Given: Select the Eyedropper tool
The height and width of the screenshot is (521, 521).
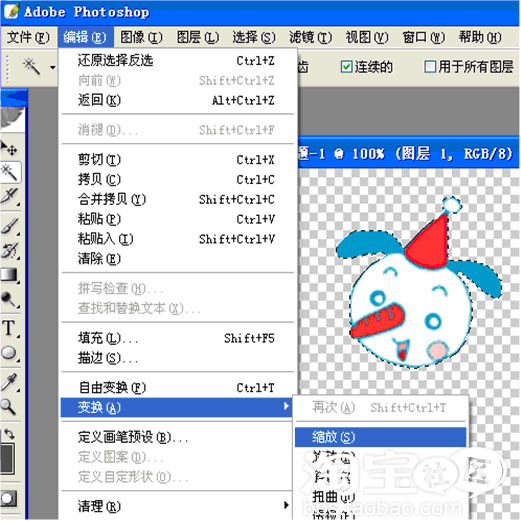Looking at the screenshot, I should coord(9,382).
